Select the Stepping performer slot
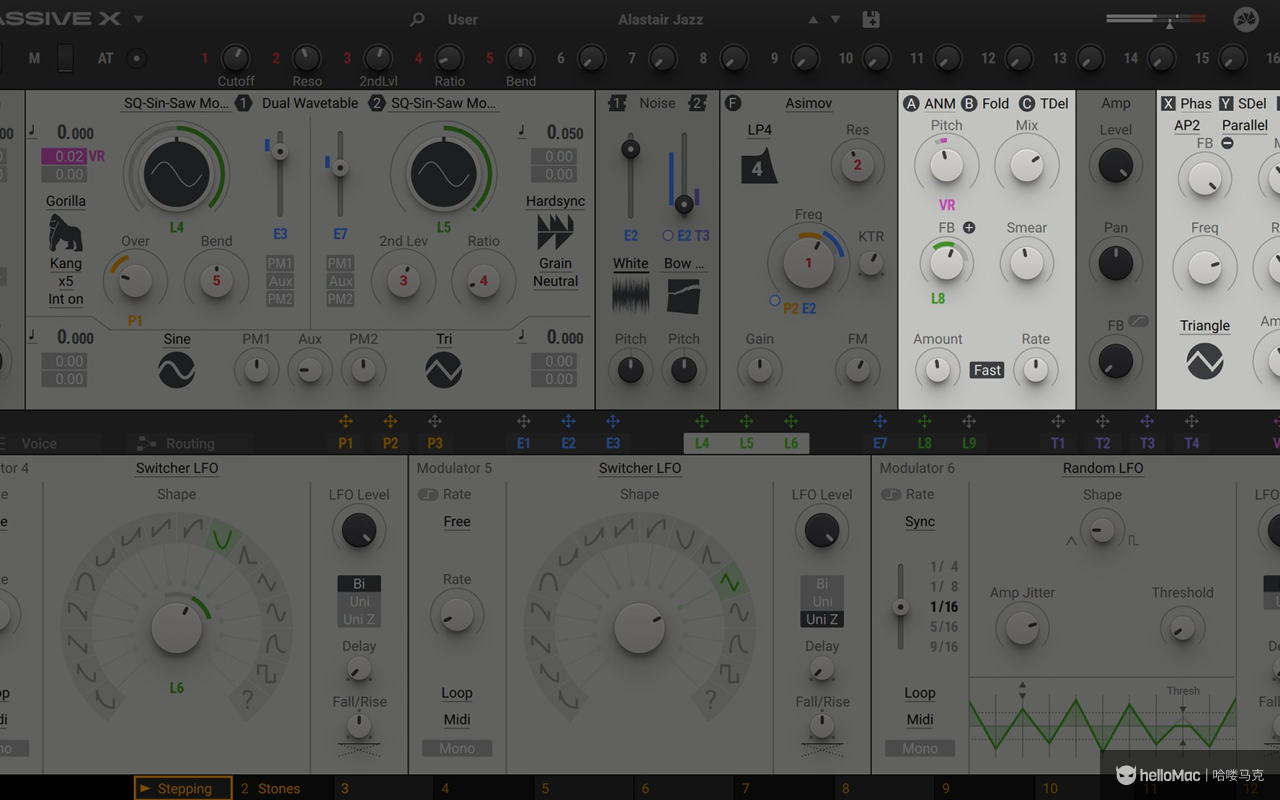This screenshot has height=800, width=1280. pyautogui.click(x=183, y=788)
